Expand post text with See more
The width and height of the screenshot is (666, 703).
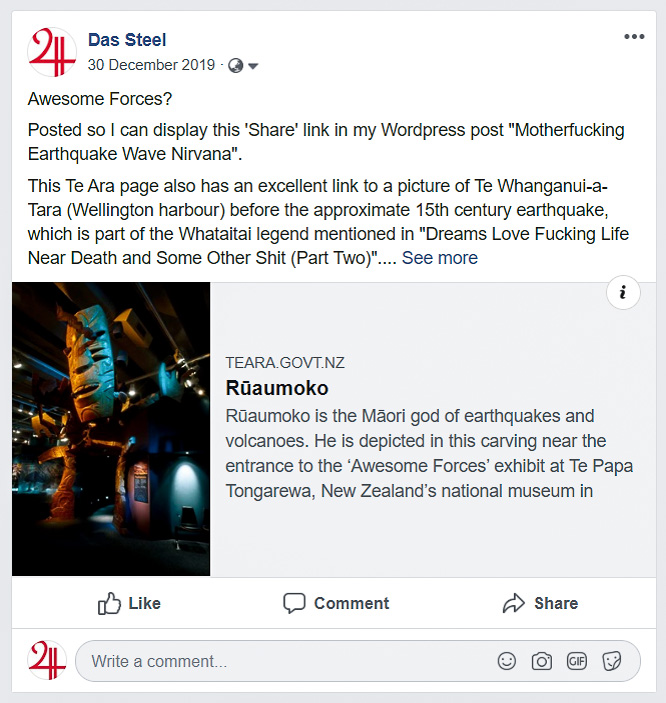[x=439, y=258]
